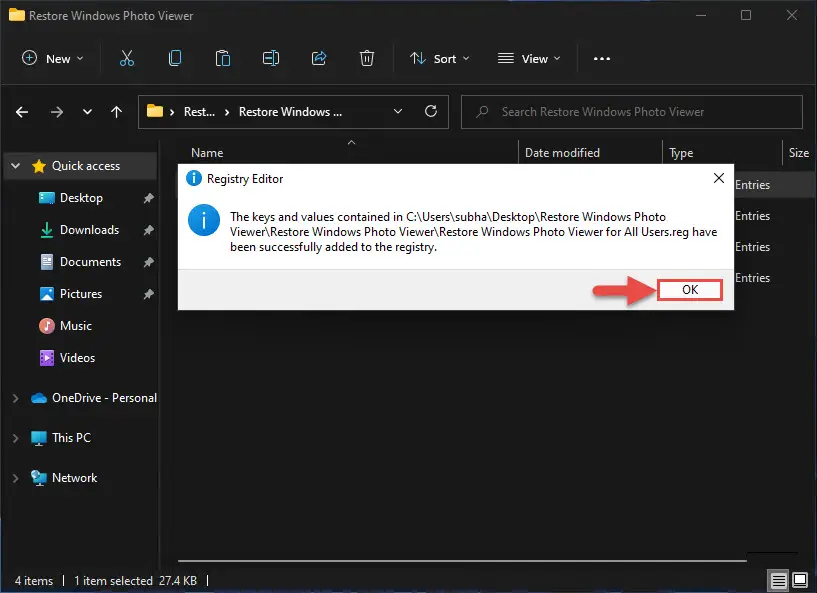Open the New dropdown menu
This screenshot has width=817, height=593.
52,58
